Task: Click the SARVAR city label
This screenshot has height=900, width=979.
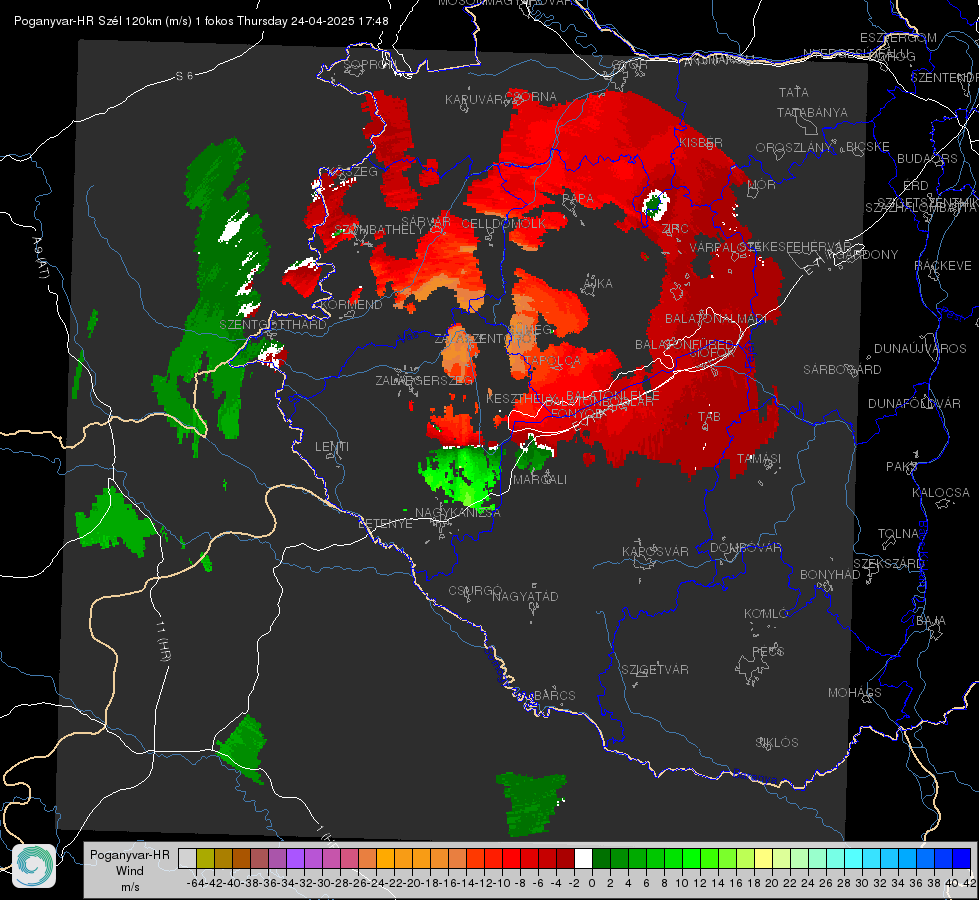Action: click(426, 221)
